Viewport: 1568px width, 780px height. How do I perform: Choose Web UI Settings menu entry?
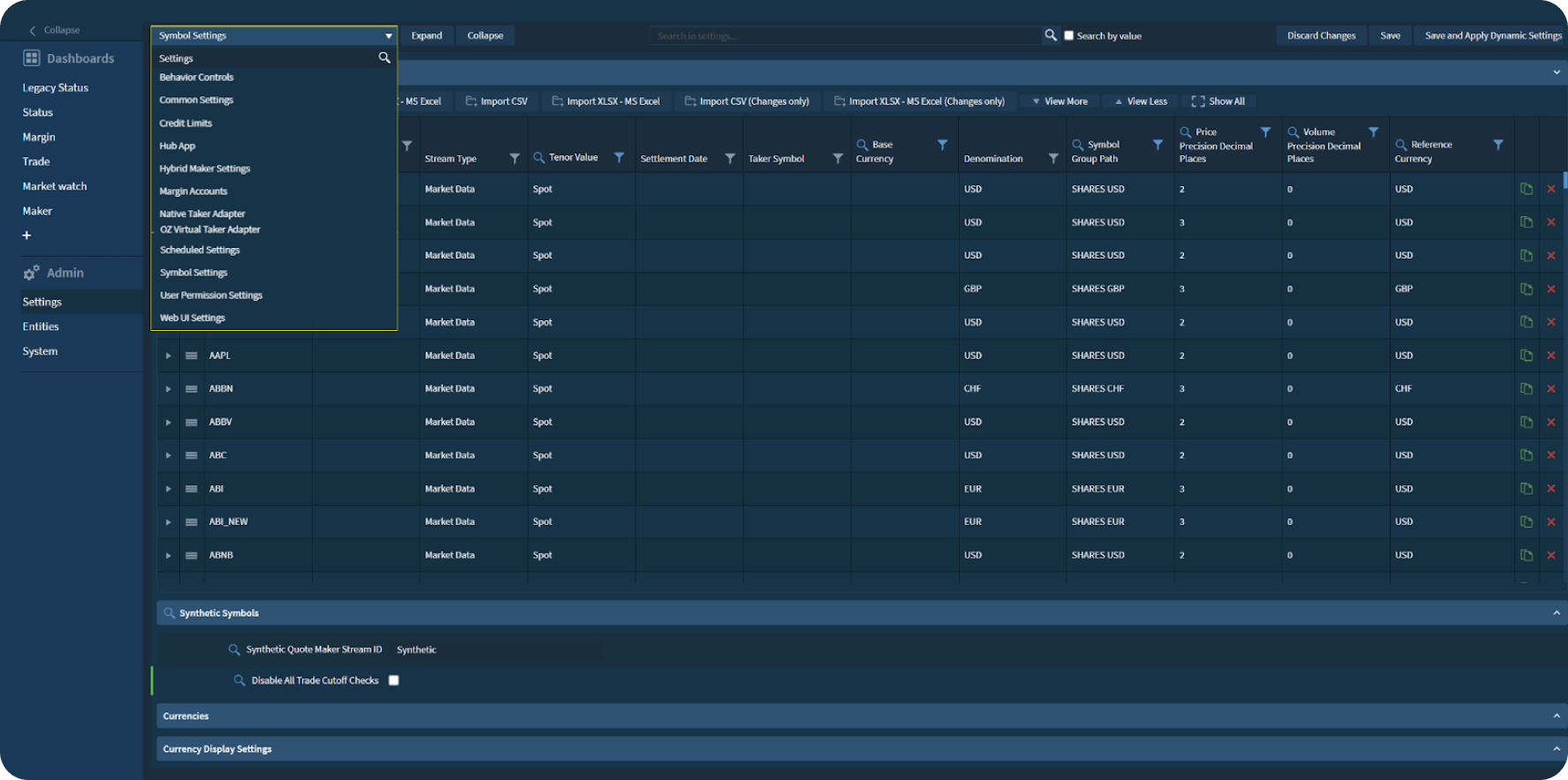(x=192, y=318)
